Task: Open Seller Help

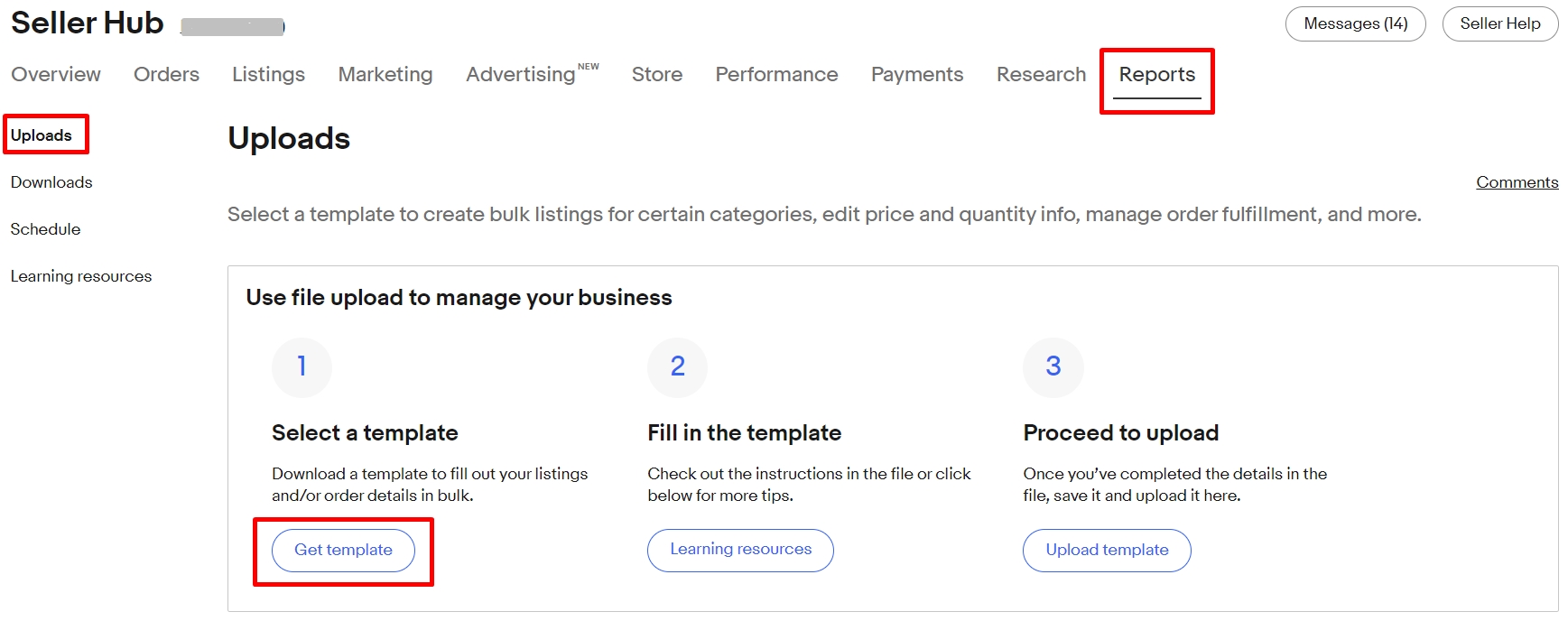Action: [x=1499, y=24]
